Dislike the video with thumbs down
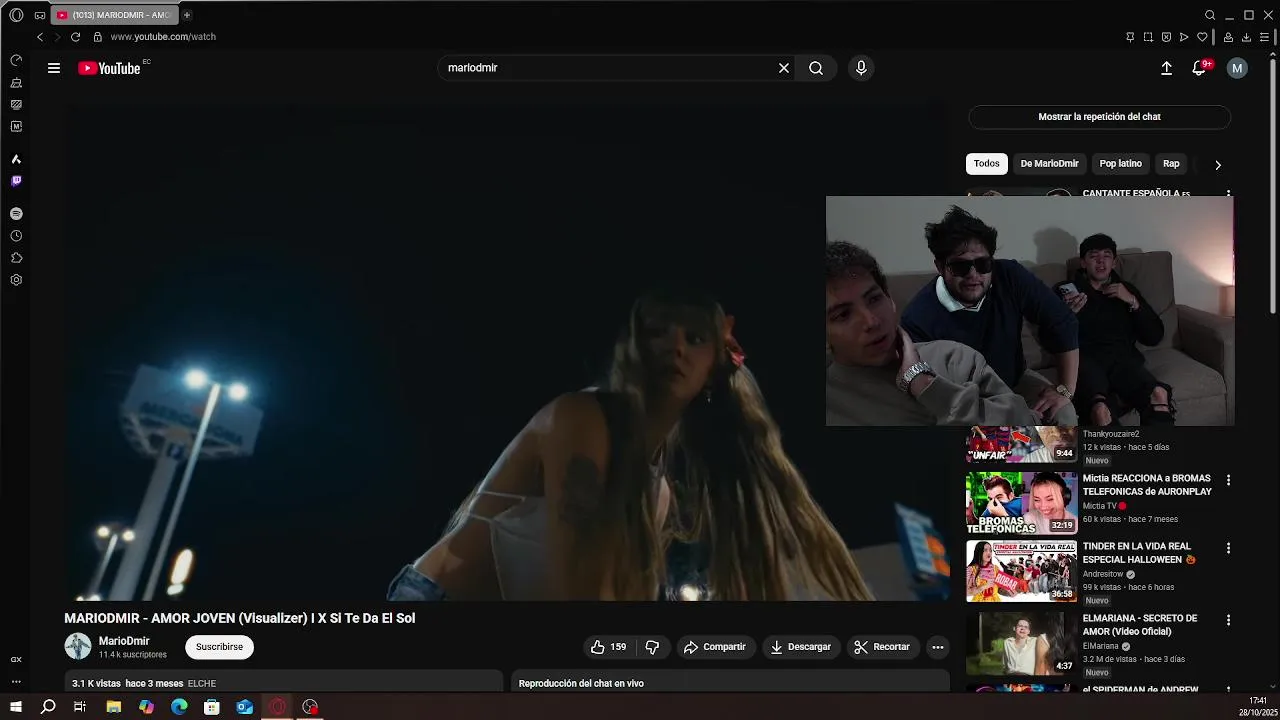The height and width of the screenshot is (720, 1280). (652, 647)
